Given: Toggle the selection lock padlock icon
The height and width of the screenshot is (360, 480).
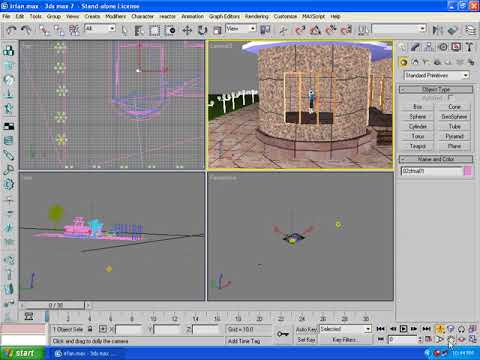Looking at the screenshot, I should click(x=90, y=329).
